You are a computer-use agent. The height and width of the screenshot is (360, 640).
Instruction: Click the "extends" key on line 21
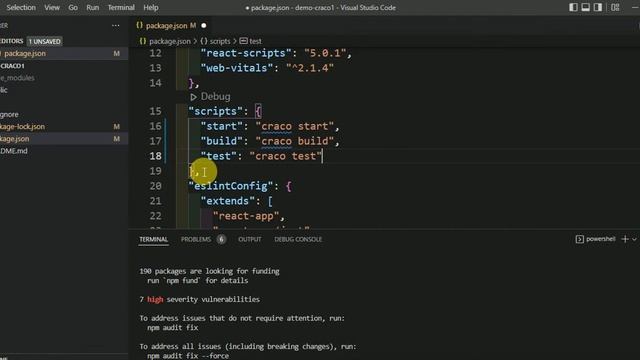pos(228,201)
